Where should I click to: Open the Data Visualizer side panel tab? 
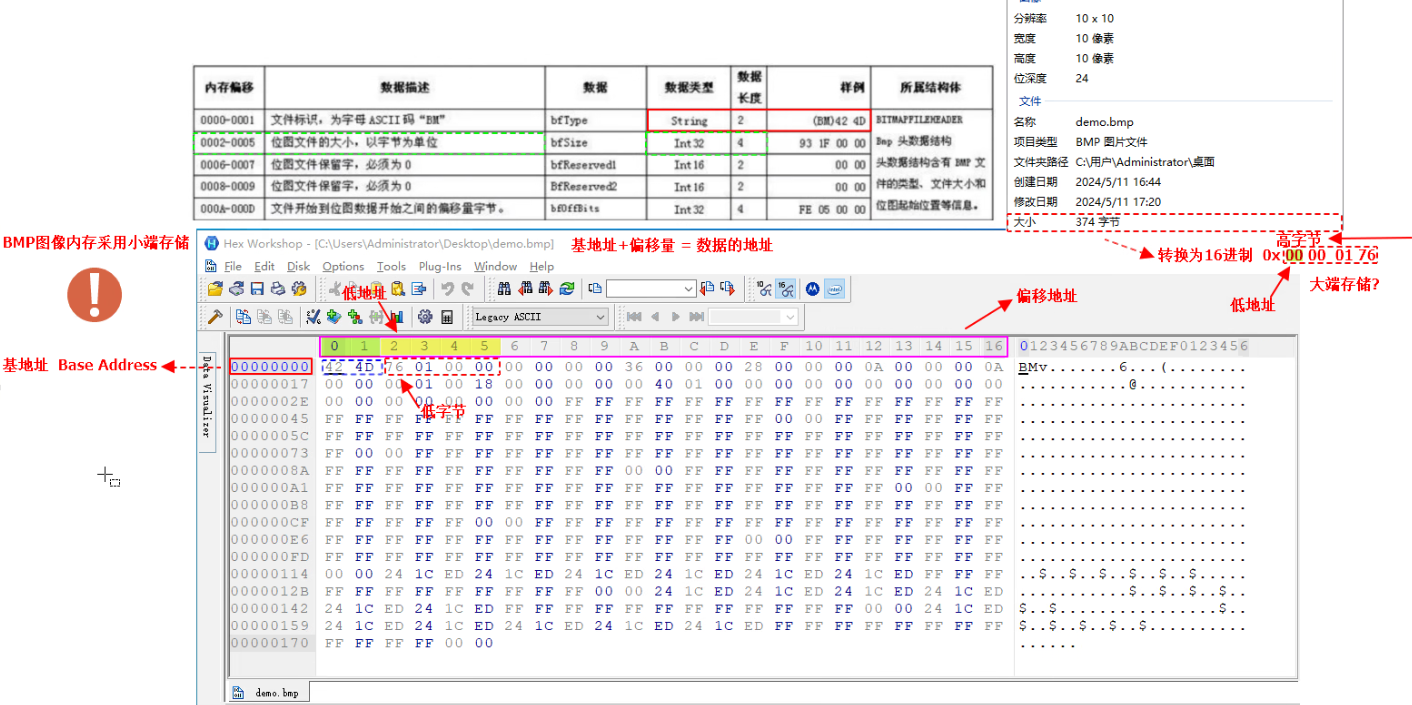coord(207,396)
